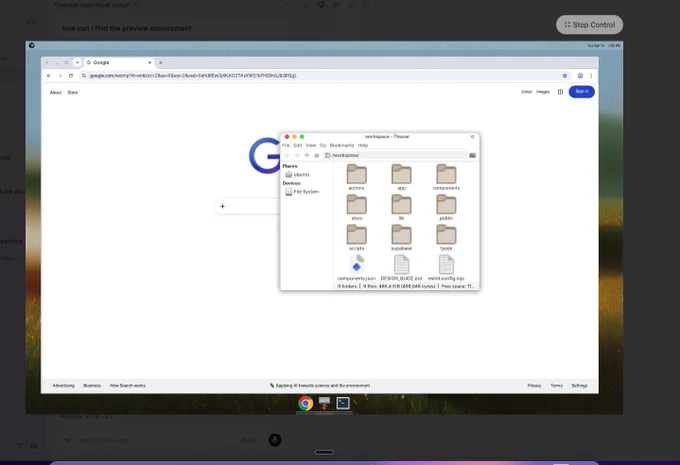The image size is (680, 465).
Task: Open the Google apps grid icon
Action: (560, 92)
